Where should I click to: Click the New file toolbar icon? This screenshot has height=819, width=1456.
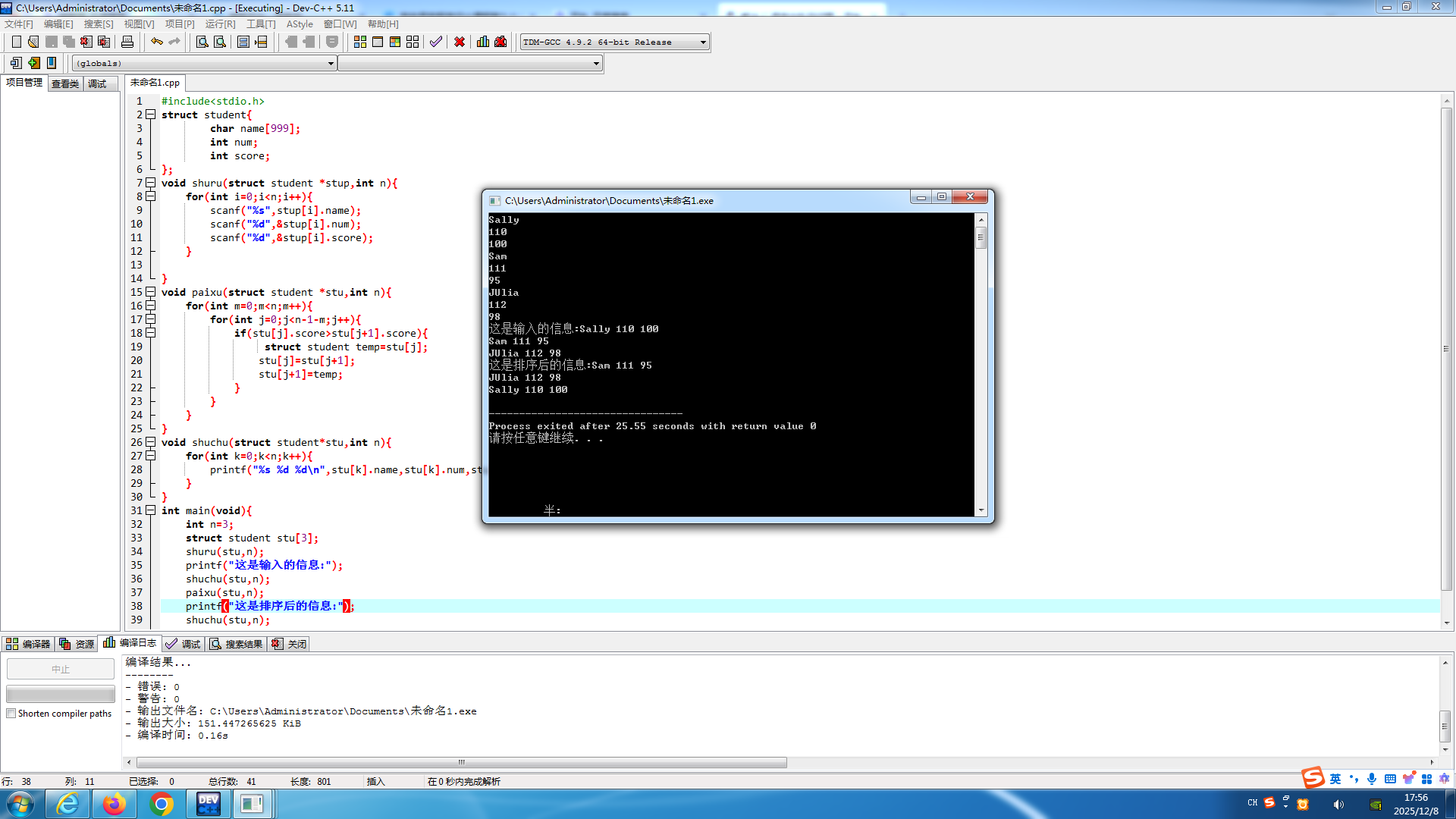(16, 42)
